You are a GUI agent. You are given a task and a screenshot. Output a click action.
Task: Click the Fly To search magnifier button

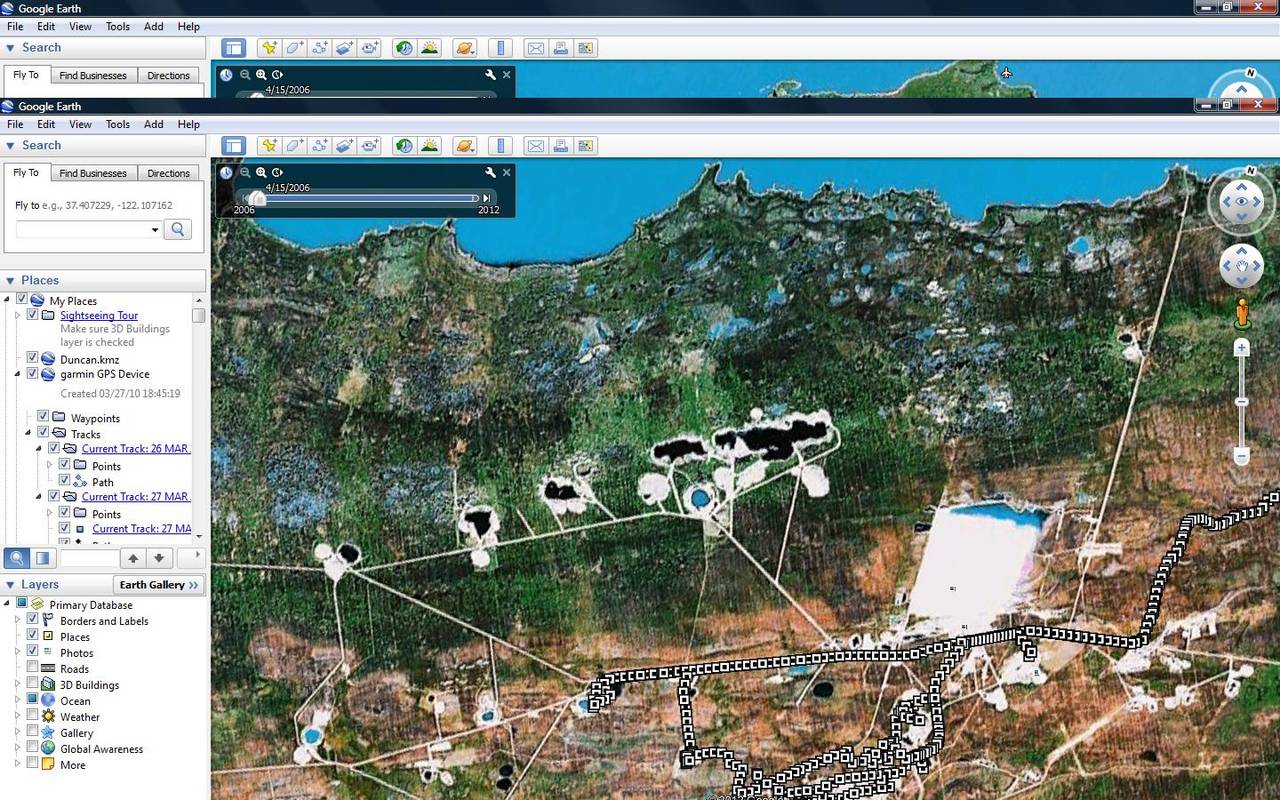coord(177,229)
